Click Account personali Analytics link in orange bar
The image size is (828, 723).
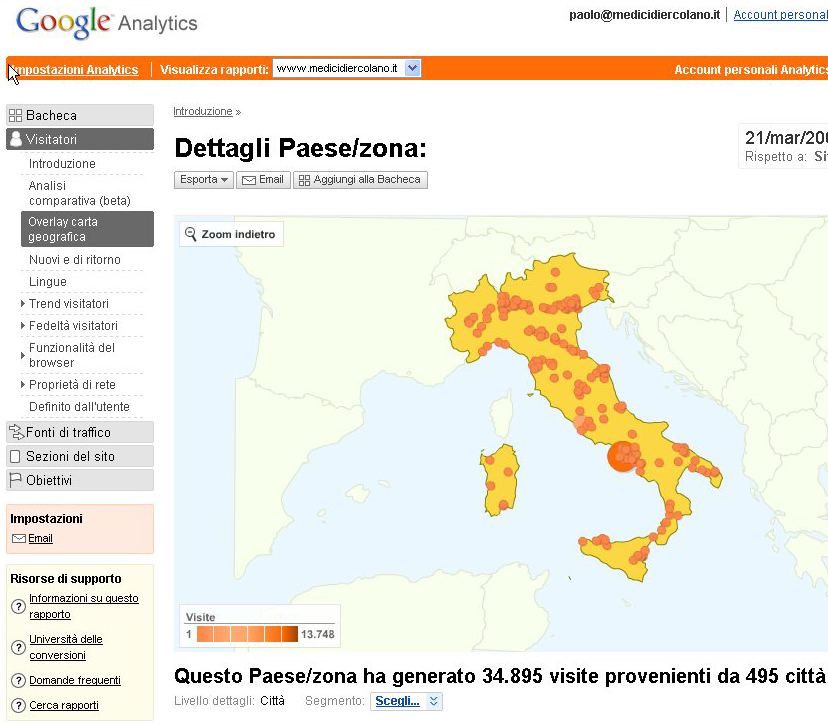pos(751,69)
